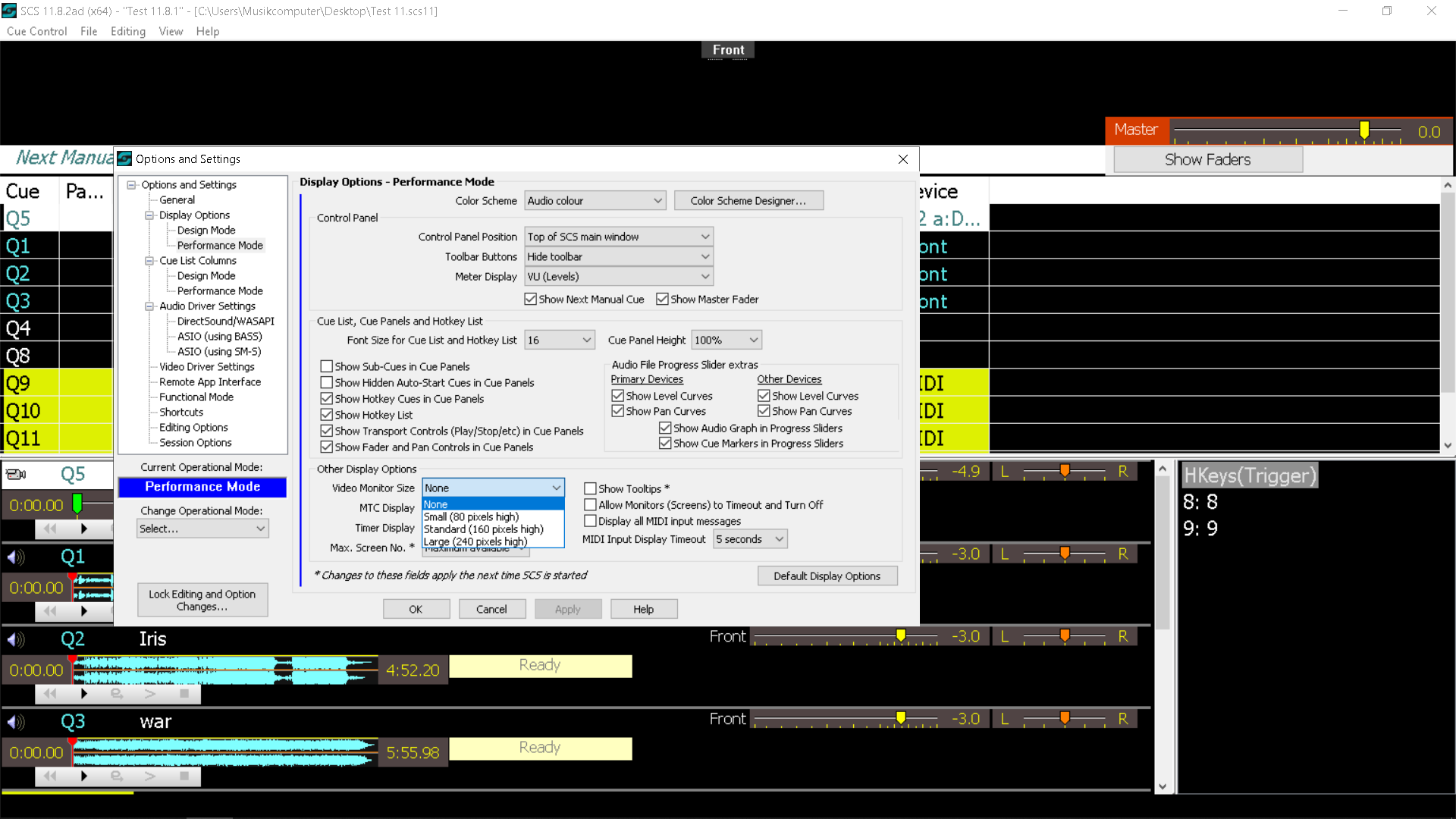The height and width of the screenshot is (819, 1456).
Task: Uncheck Show Hotkey List
Action: tap(327, 415)
